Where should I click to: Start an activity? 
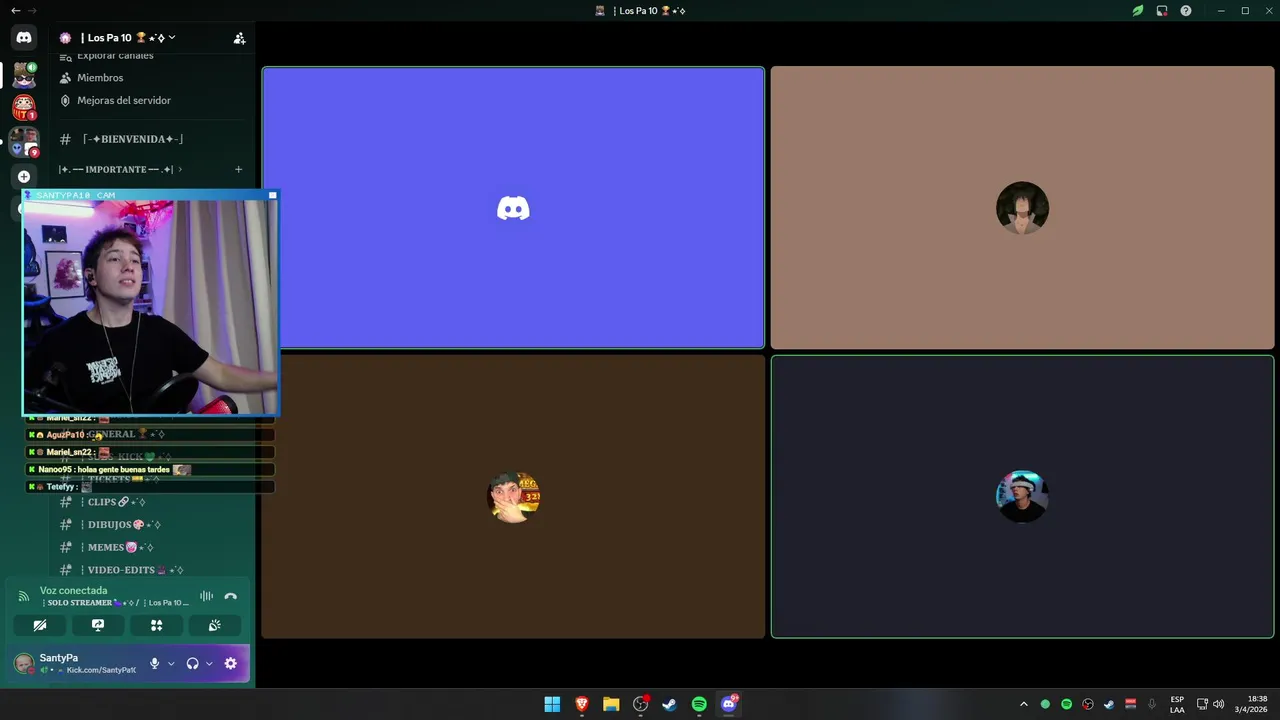156,625
